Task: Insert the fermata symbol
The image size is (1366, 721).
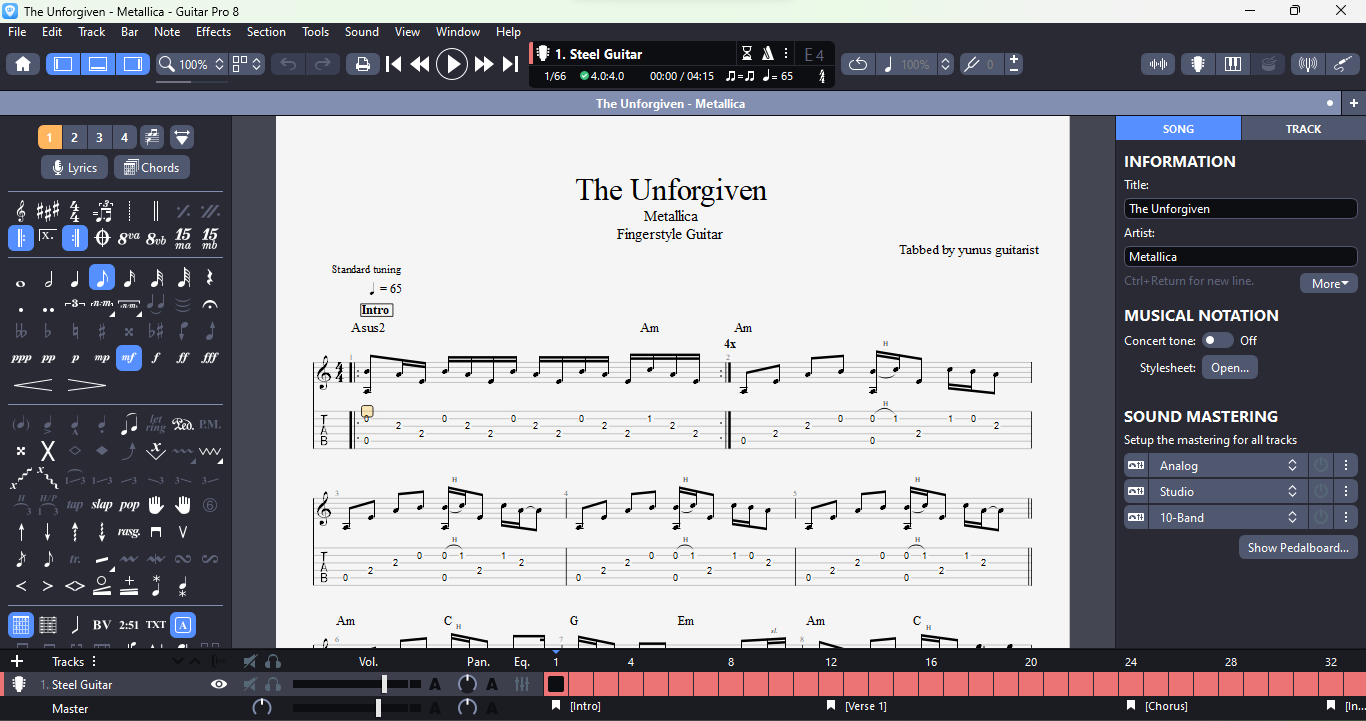Action: 210,304
